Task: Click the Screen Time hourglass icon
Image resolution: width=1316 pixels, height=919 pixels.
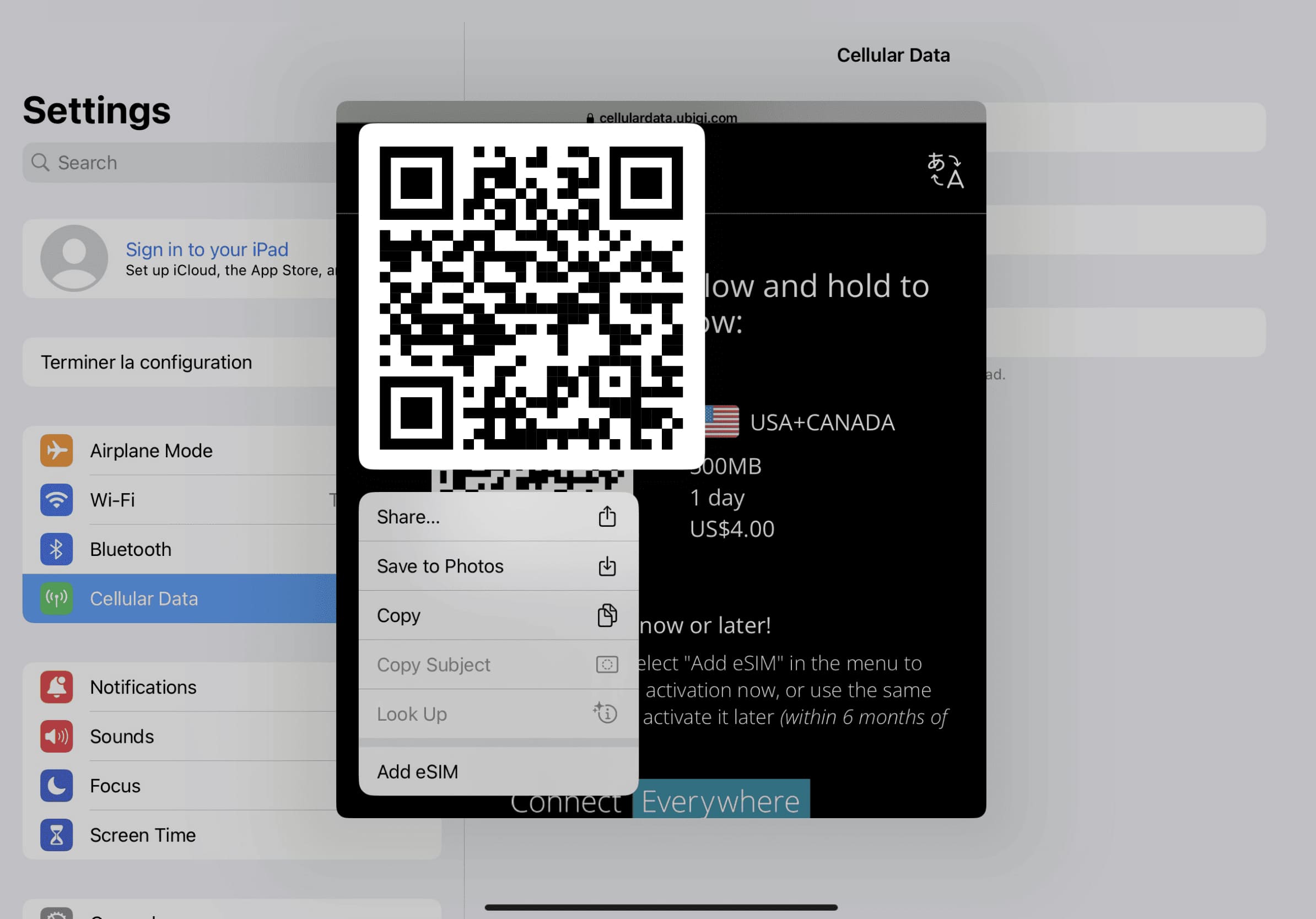Action: [56, 834]
